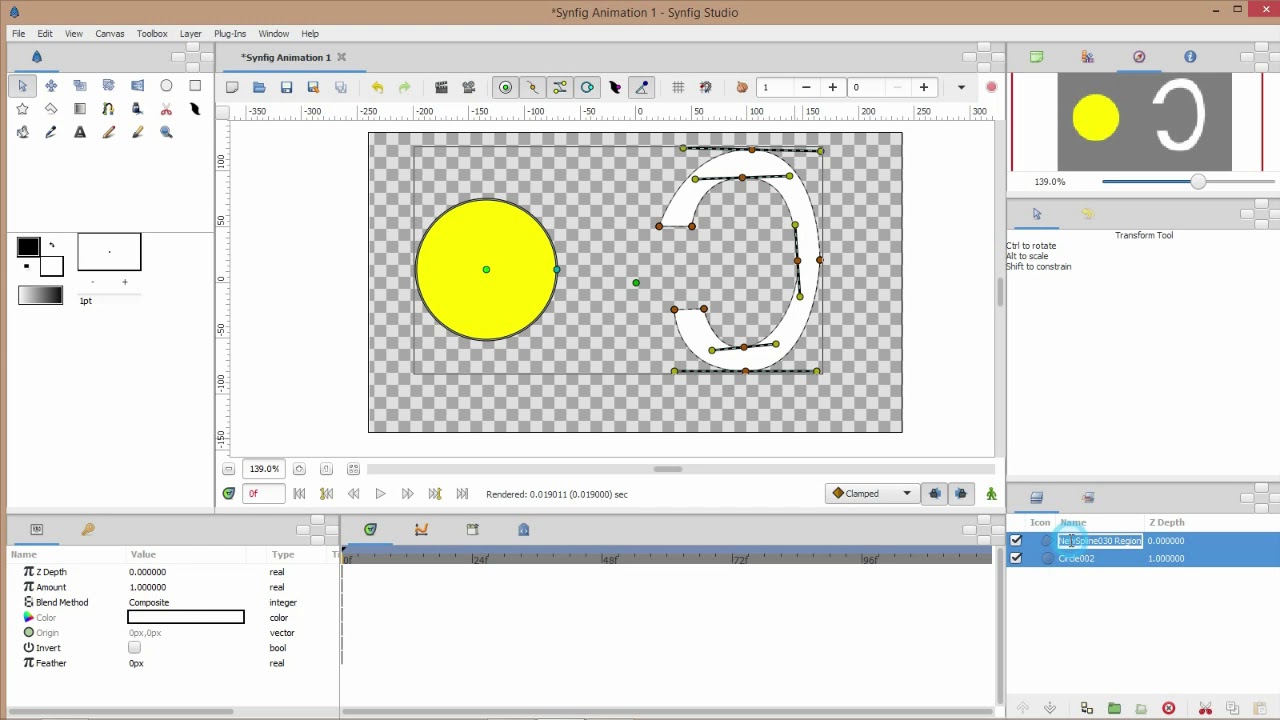Seek to the first frame
Screen dimensions: 1280x720
[x=299, y=494]
